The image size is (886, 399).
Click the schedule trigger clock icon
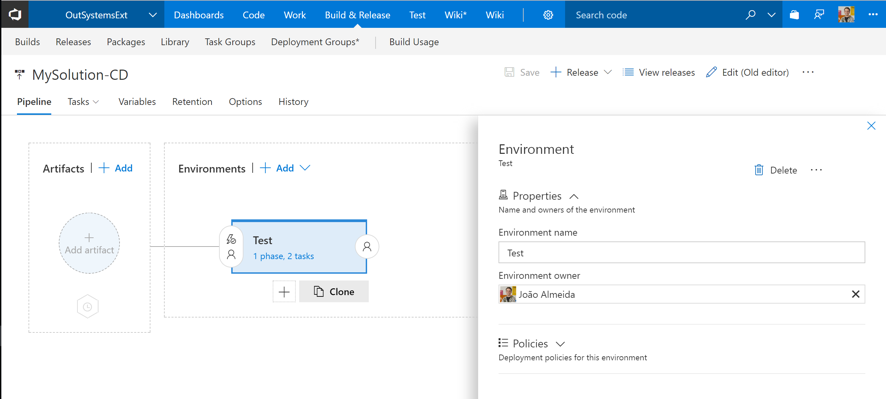pyautogui.click(x=88, y=307)
